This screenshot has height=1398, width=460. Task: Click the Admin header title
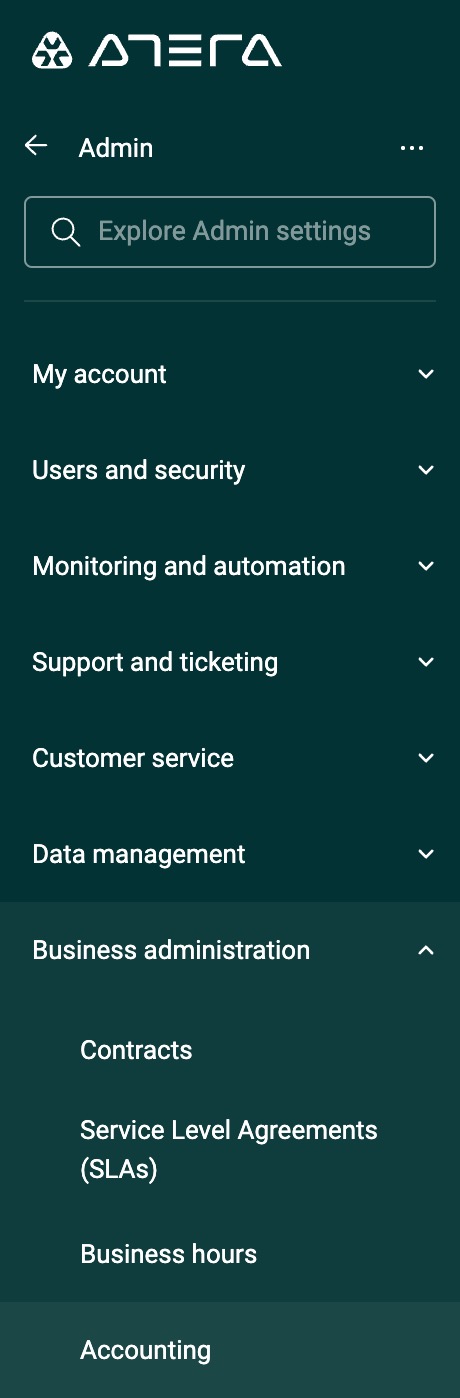click(116, 148)
